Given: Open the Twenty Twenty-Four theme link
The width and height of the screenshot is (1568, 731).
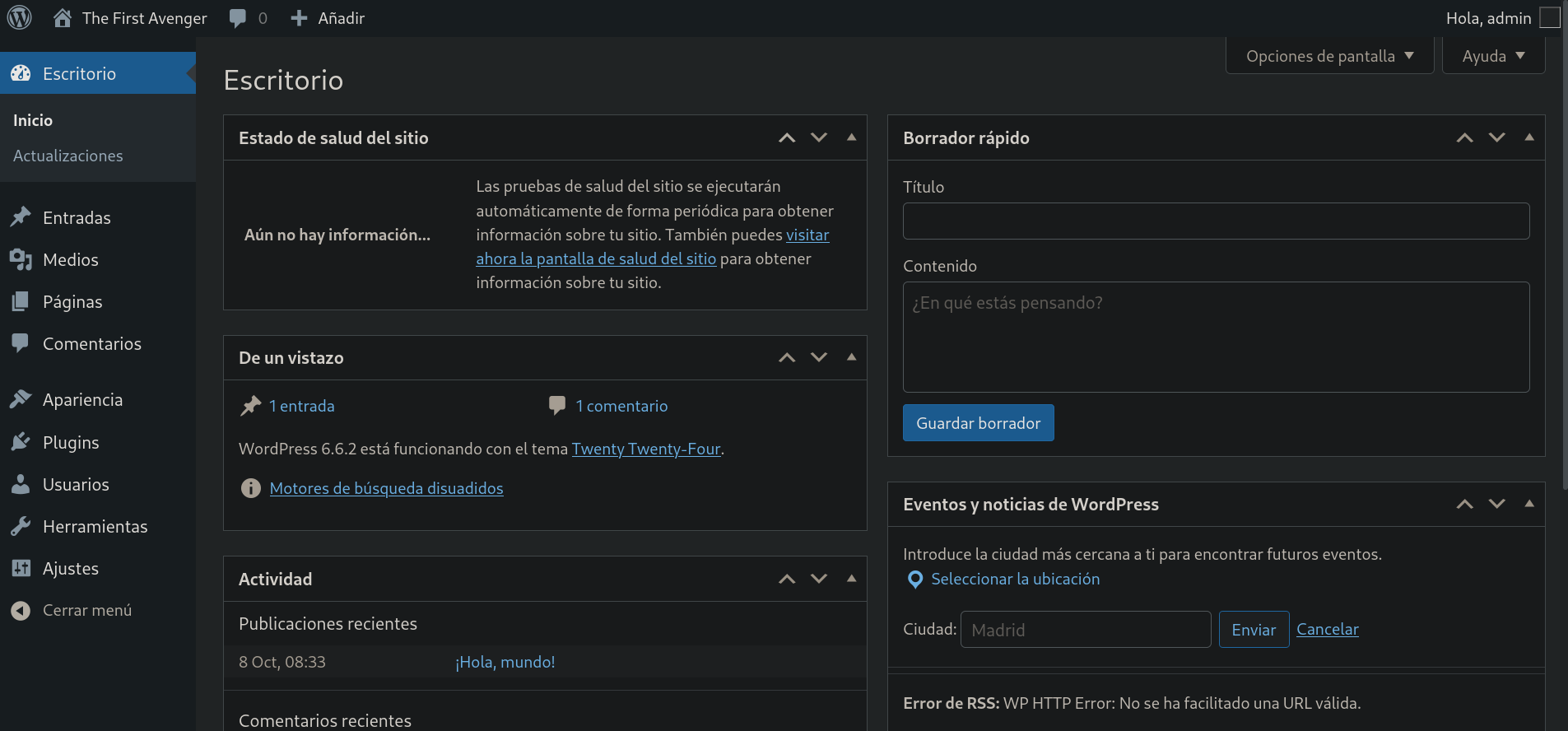Looking at the screenshot, I should (646, 449).
